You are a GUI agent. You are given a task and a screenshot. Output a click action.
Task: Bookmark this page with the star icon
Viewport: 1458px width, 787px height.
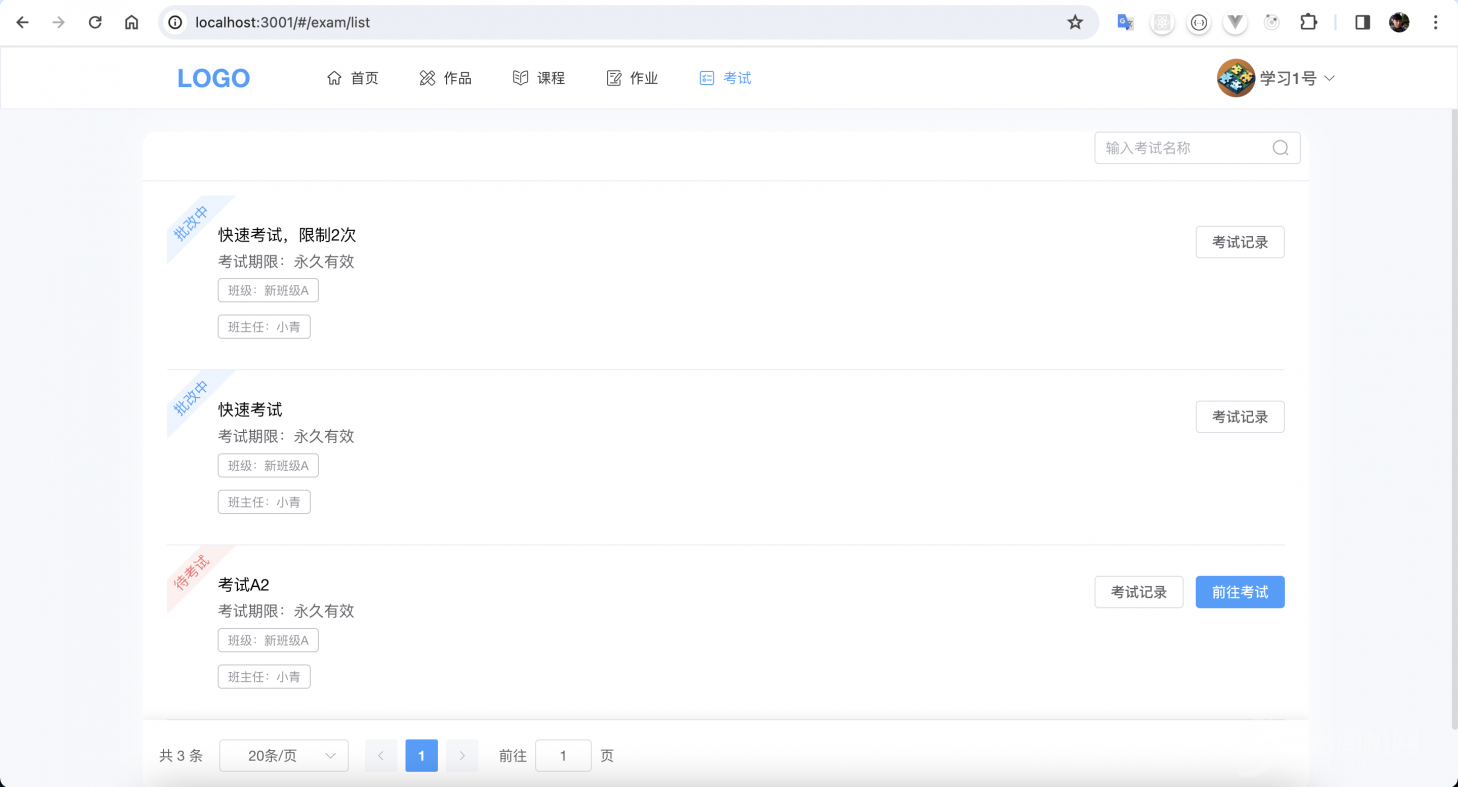click(1075, 22)
